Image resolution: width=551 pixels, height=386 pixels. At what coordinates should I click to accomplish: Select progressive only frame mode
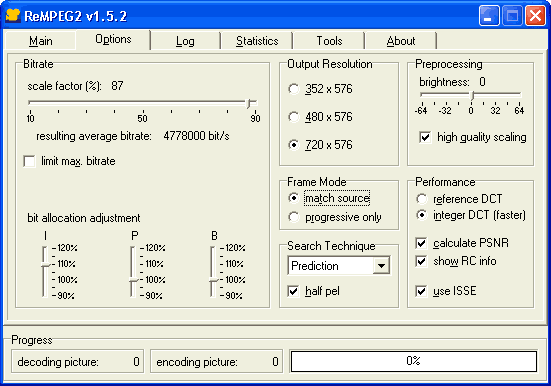point(294,217)
